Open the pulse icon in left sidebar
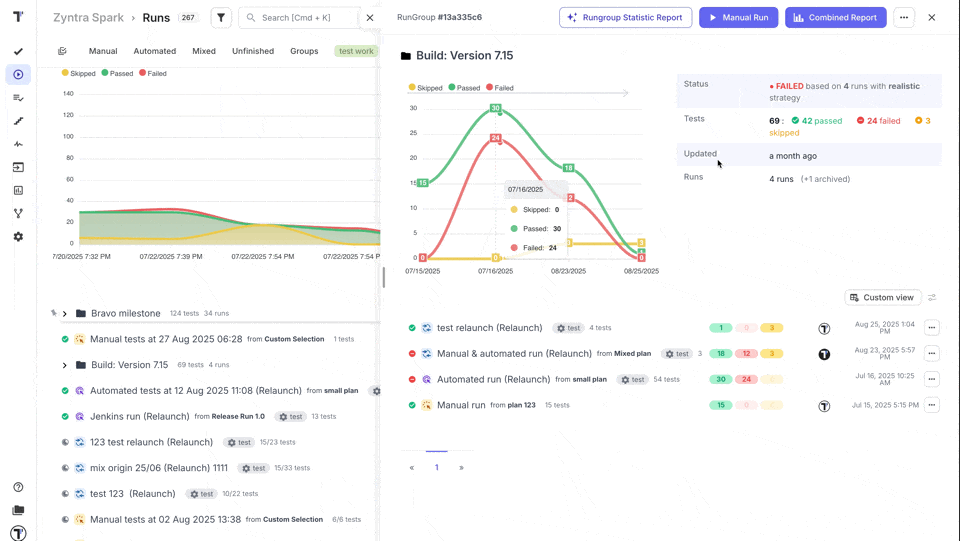This screenshot has height=541, width=960. point(18,144)
